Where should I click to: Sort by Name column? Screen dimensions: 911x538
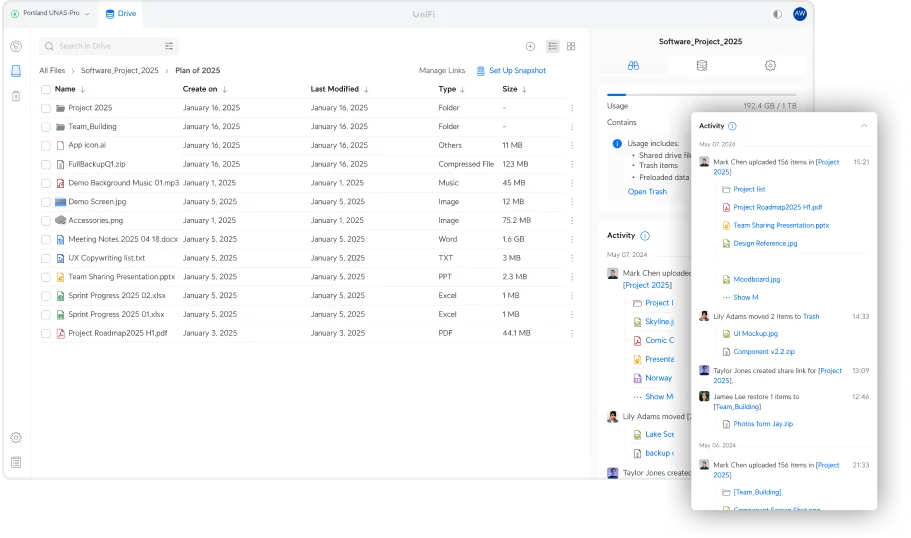pos(70,89)
